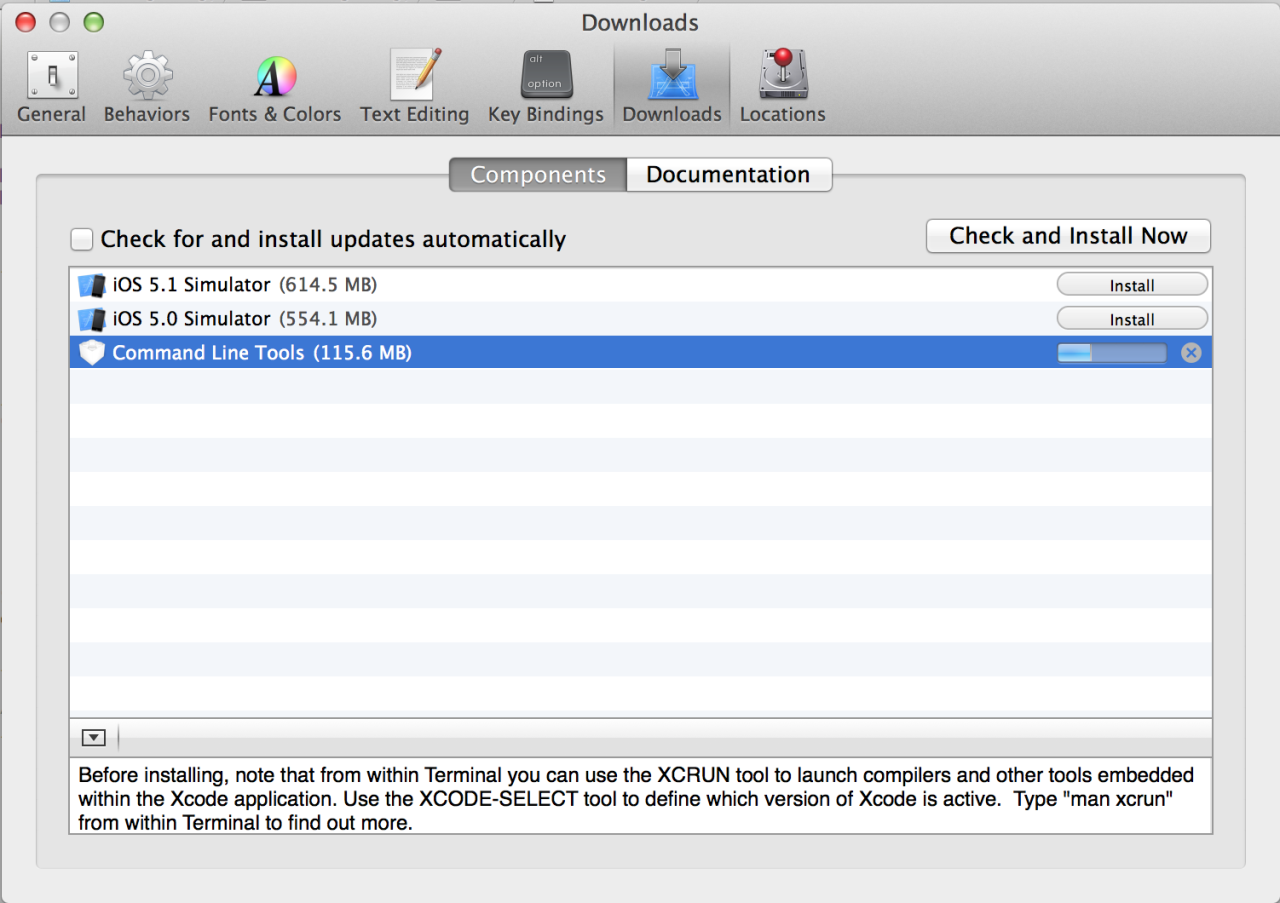Viewport: 1280px width, 903px height.
Task: Select the Downloads toolbar icon
Action: click(672, 88)
